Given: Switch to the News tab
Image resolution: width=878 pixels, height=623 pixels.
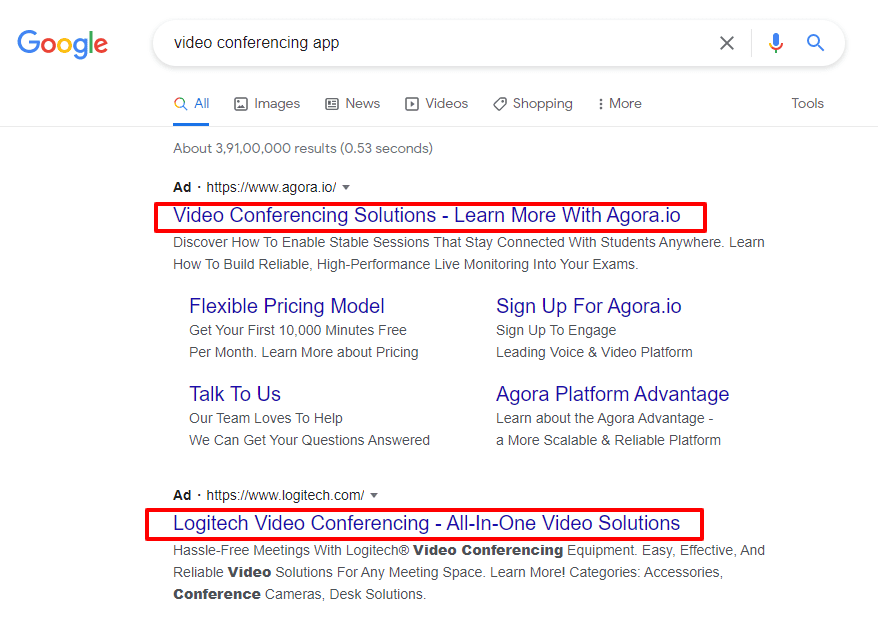Looking at the screenshot, I should pos(352,104).
